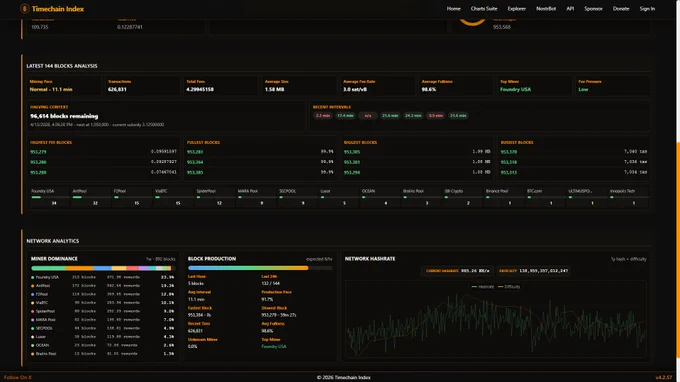Click the Difficulty value badge above chart
Screen dimensions: 680x382
(x=533, y=271)
